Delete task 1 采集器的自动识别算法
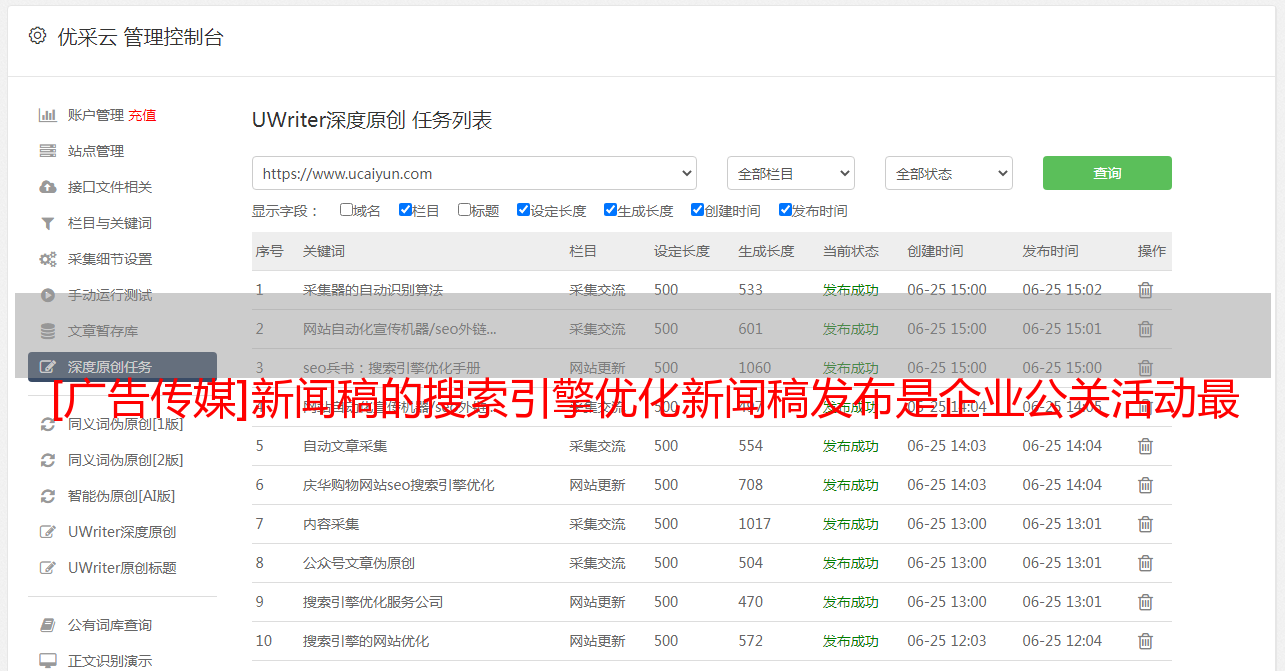This screenshot has height=671, width=1285. click(x=1145, y=290)
